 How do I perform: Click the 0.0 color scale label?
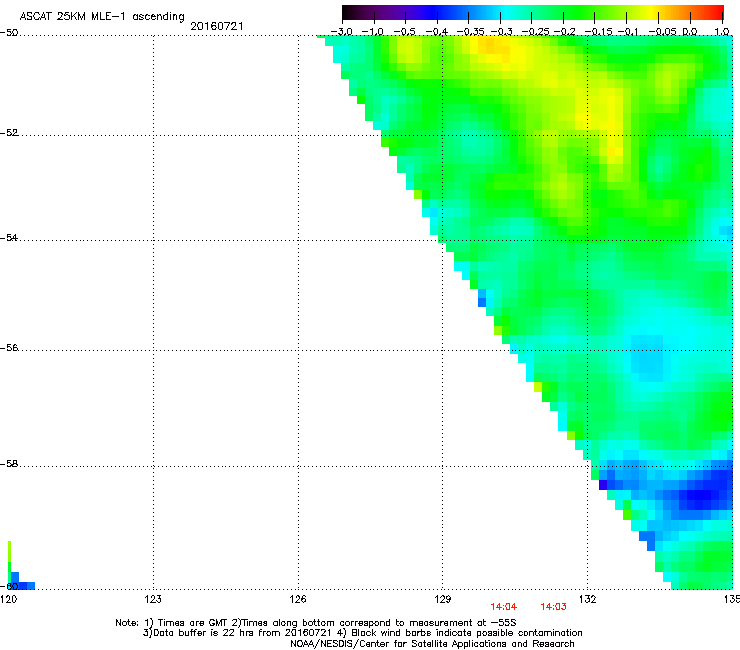[x=690, y=32]
